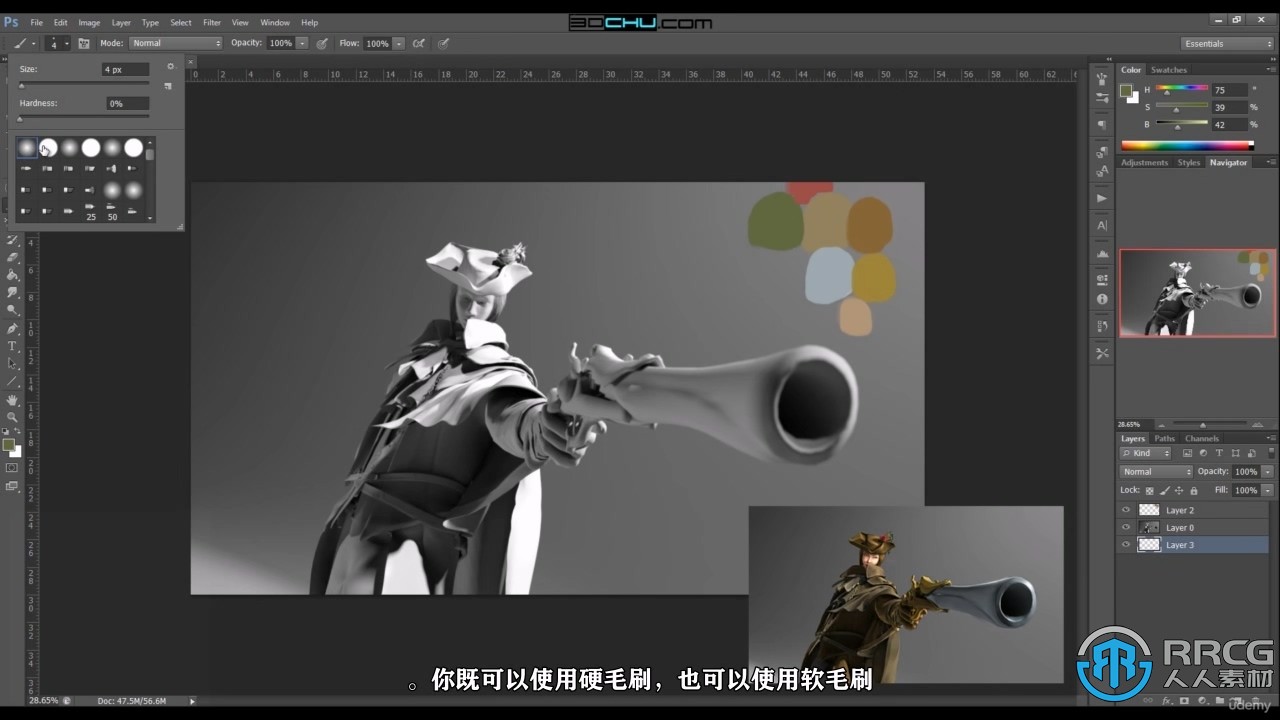This screenshot has width=1280, height=720.
Task: Click the brush Hardness value field
Action: tap(126, 103)
